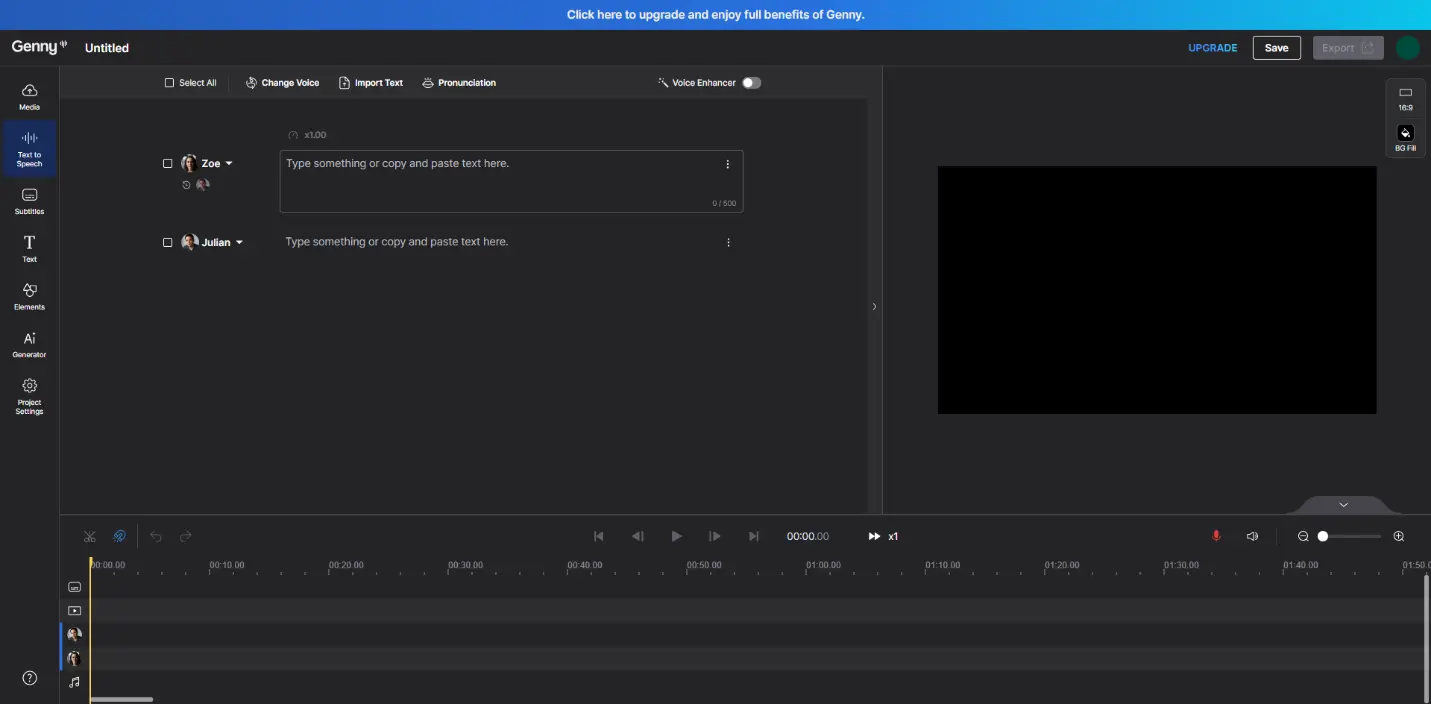Open the Elements panel
Screen dimensions: 1431x704
[x=29, y=296]
